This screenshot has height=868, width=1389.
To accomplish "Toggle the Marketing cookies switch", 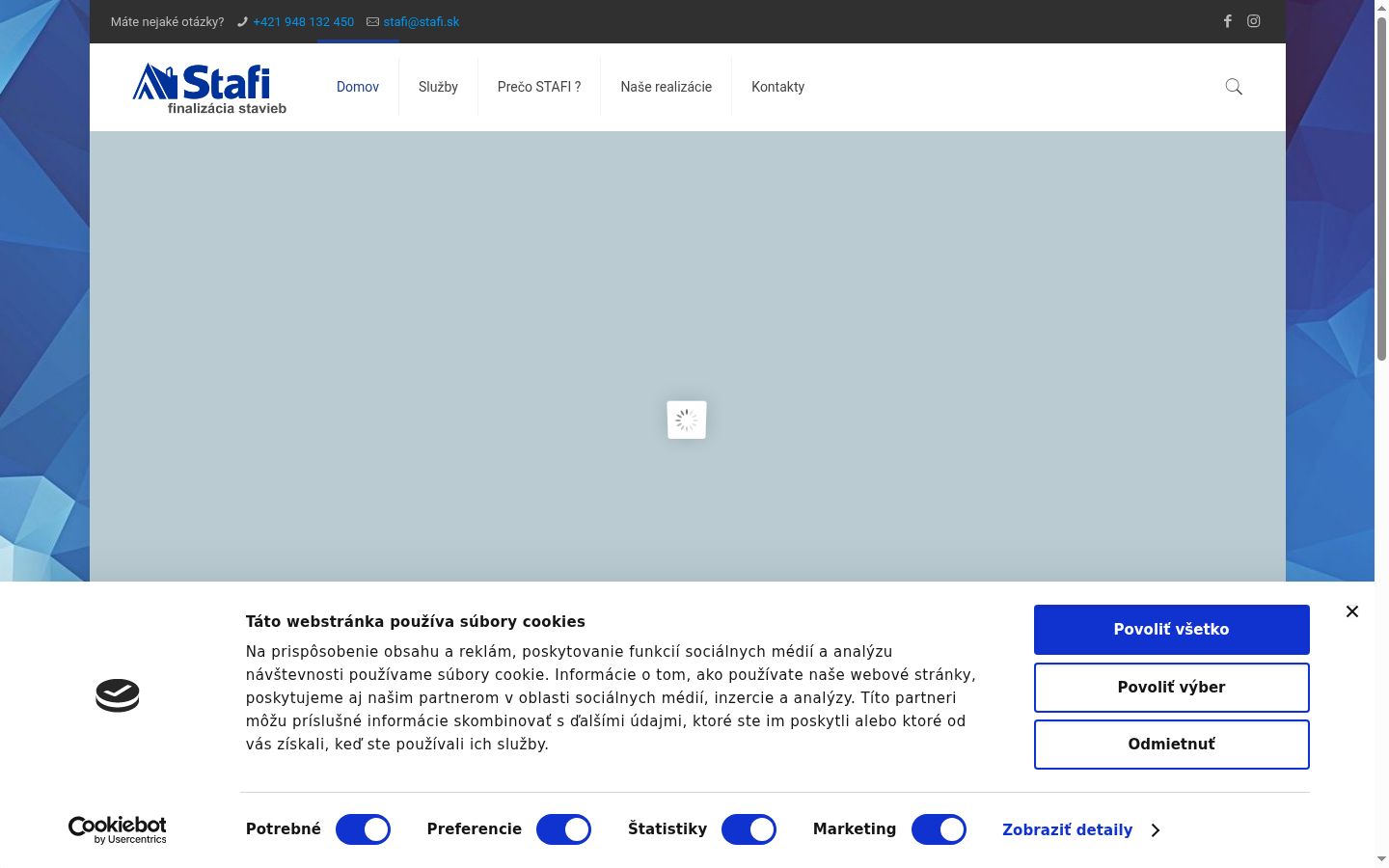I will [x=939, y=829].
